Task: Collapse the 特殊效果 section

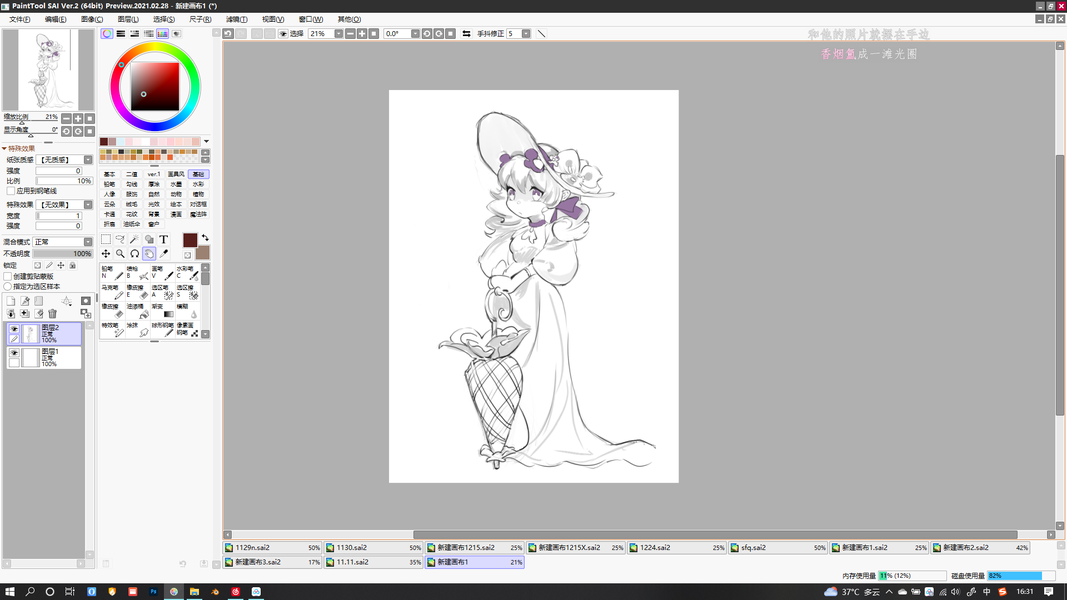Action: (5, 148)
